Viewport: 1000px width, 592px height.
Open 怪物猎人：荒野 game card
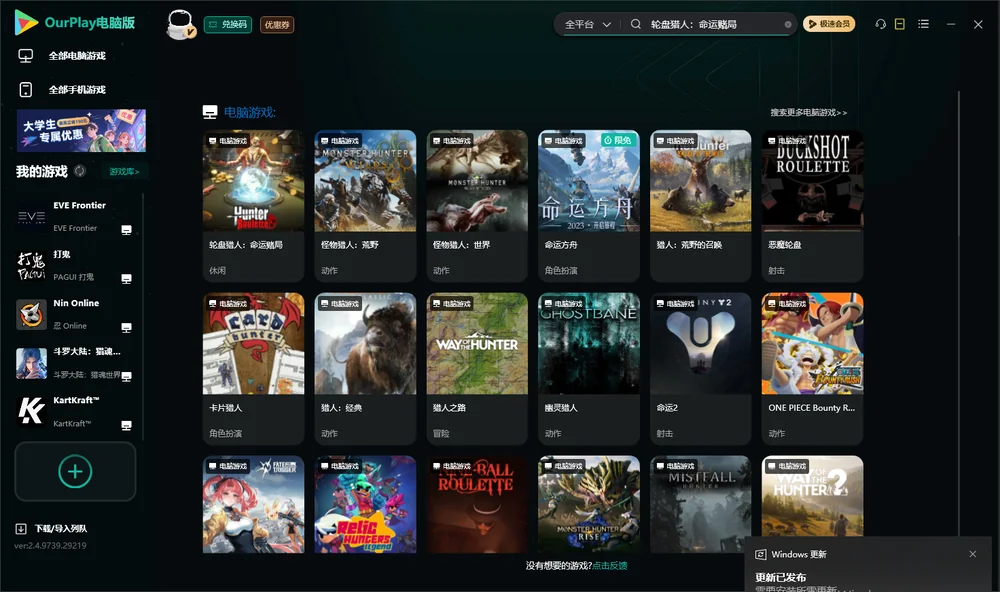point(365,205)
